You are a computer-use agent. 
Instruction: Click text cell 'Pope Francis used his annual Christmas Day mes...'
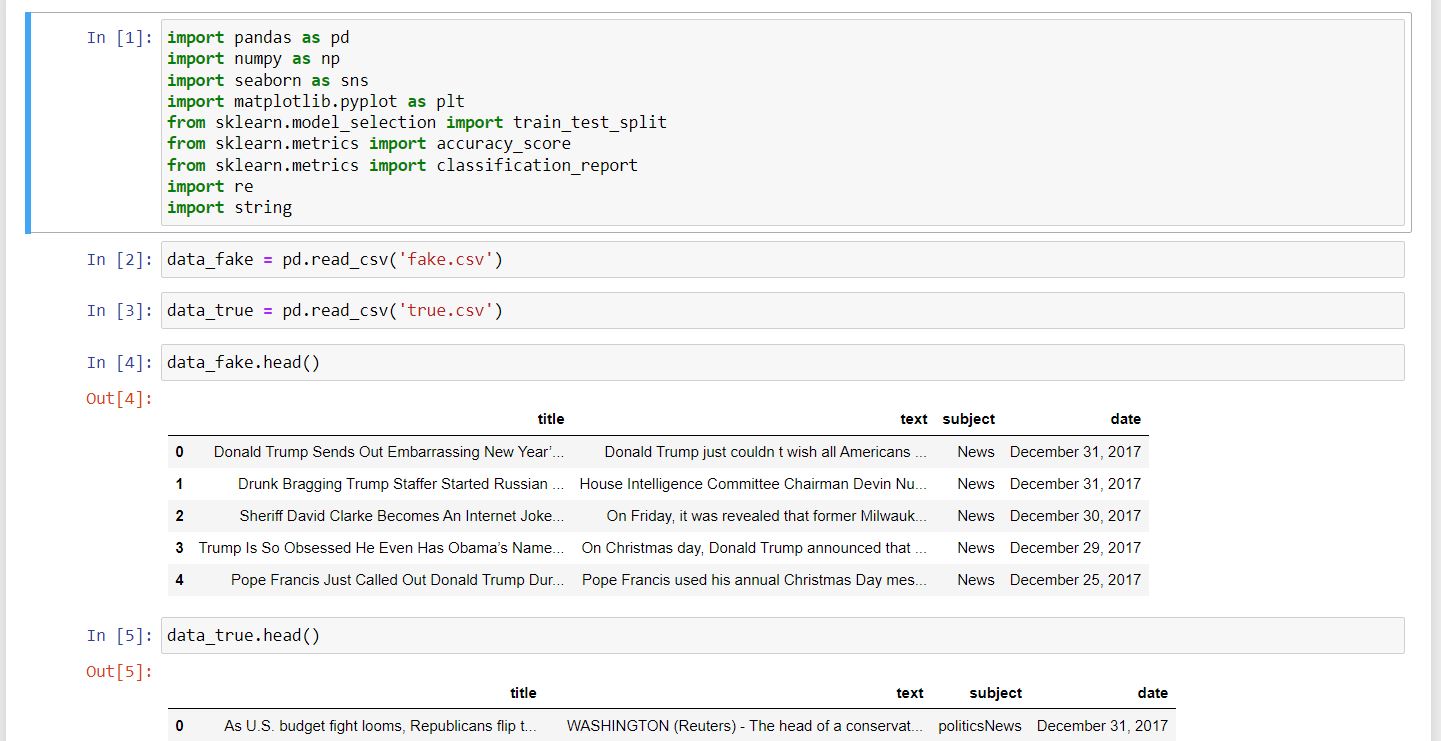755,580
